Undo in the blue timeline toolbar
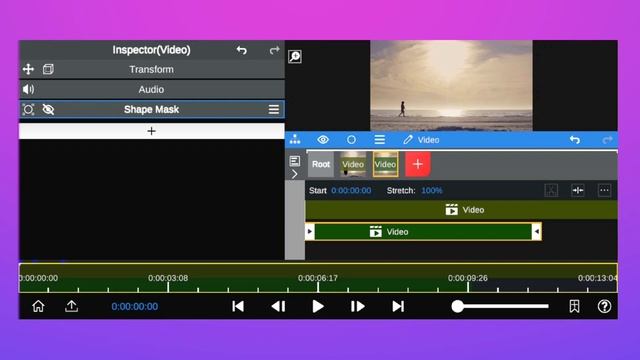Screen dimensions: 640x360 coord(575,140)
